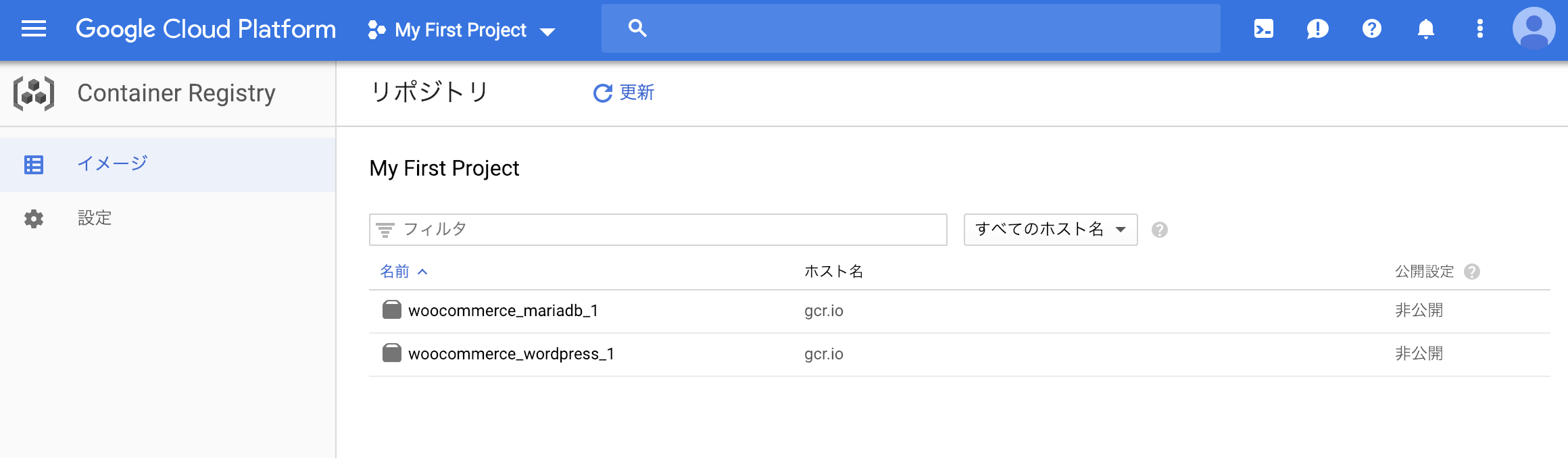
Task: Expand the My First Project selector
Action: pyautogui.click(x=462, y=30)
